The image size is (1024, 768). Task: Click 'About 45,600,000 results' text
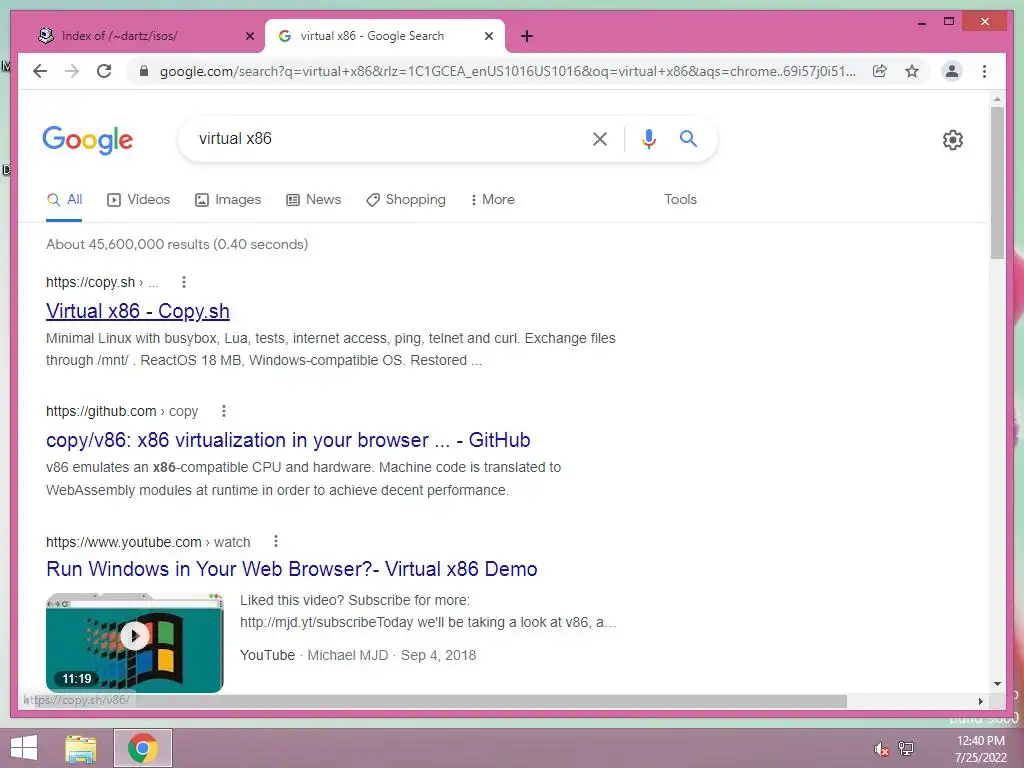pyautogui.click(x=177, y=244)
